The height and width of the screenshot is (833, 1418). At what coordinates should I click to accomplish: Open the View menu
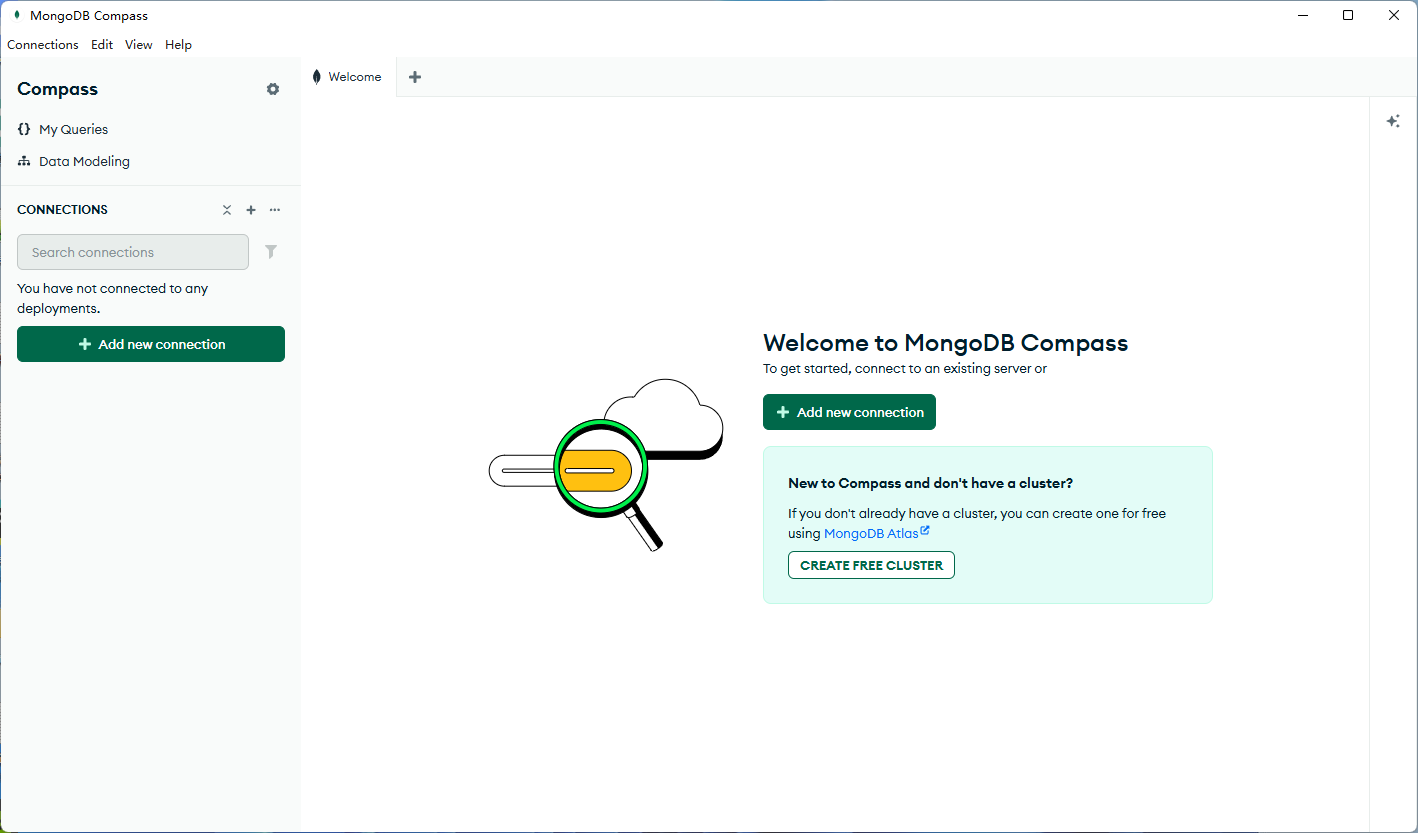(139, 45)
